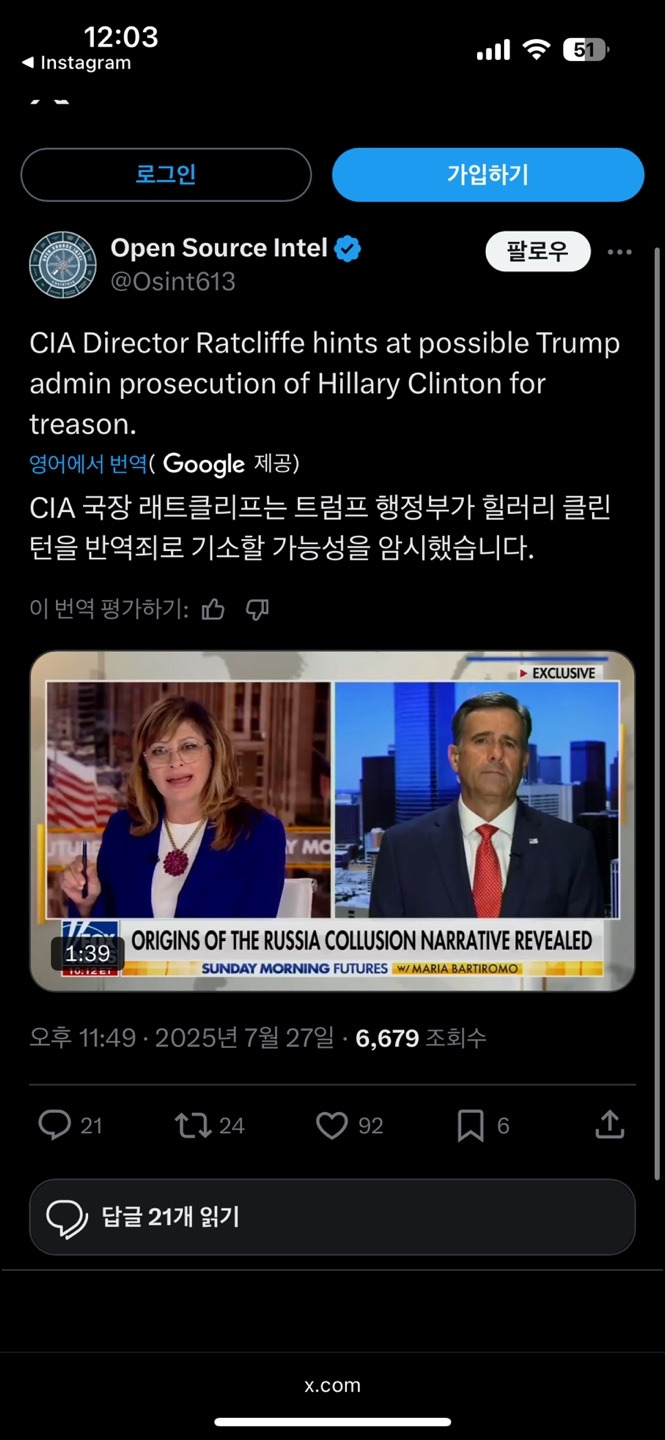Rate translation with thumbs down icon

tap(257, 609)
